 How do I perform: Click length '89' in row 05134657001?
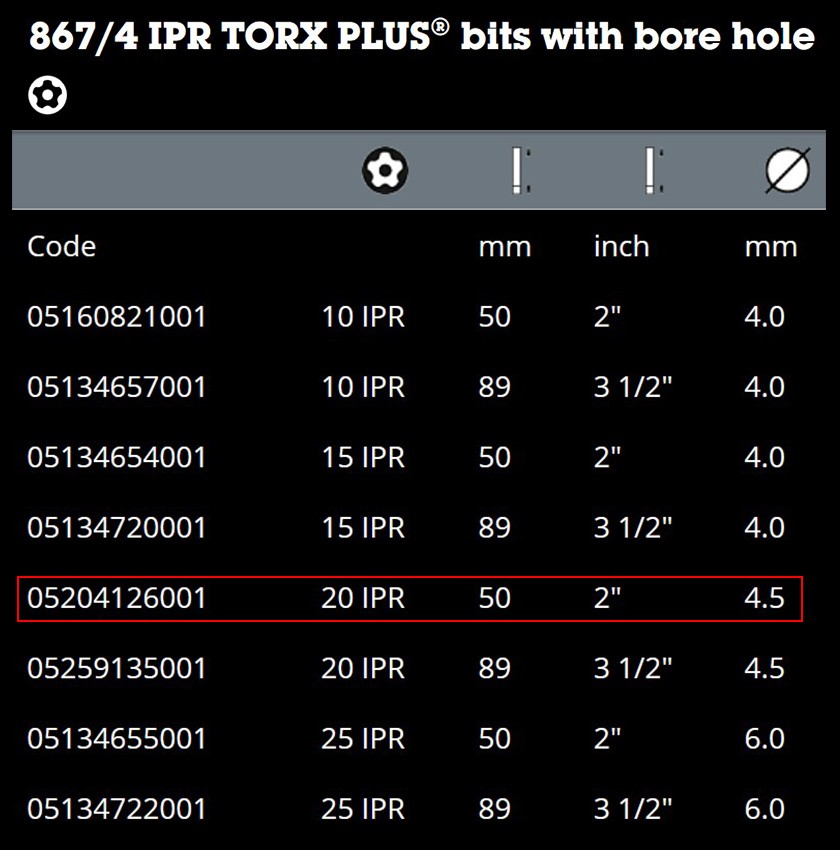(x=494, y=387)
